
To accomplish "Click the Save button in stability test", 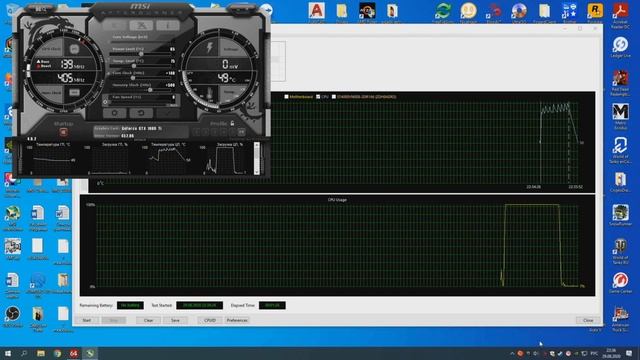I will tap(175, 320).
